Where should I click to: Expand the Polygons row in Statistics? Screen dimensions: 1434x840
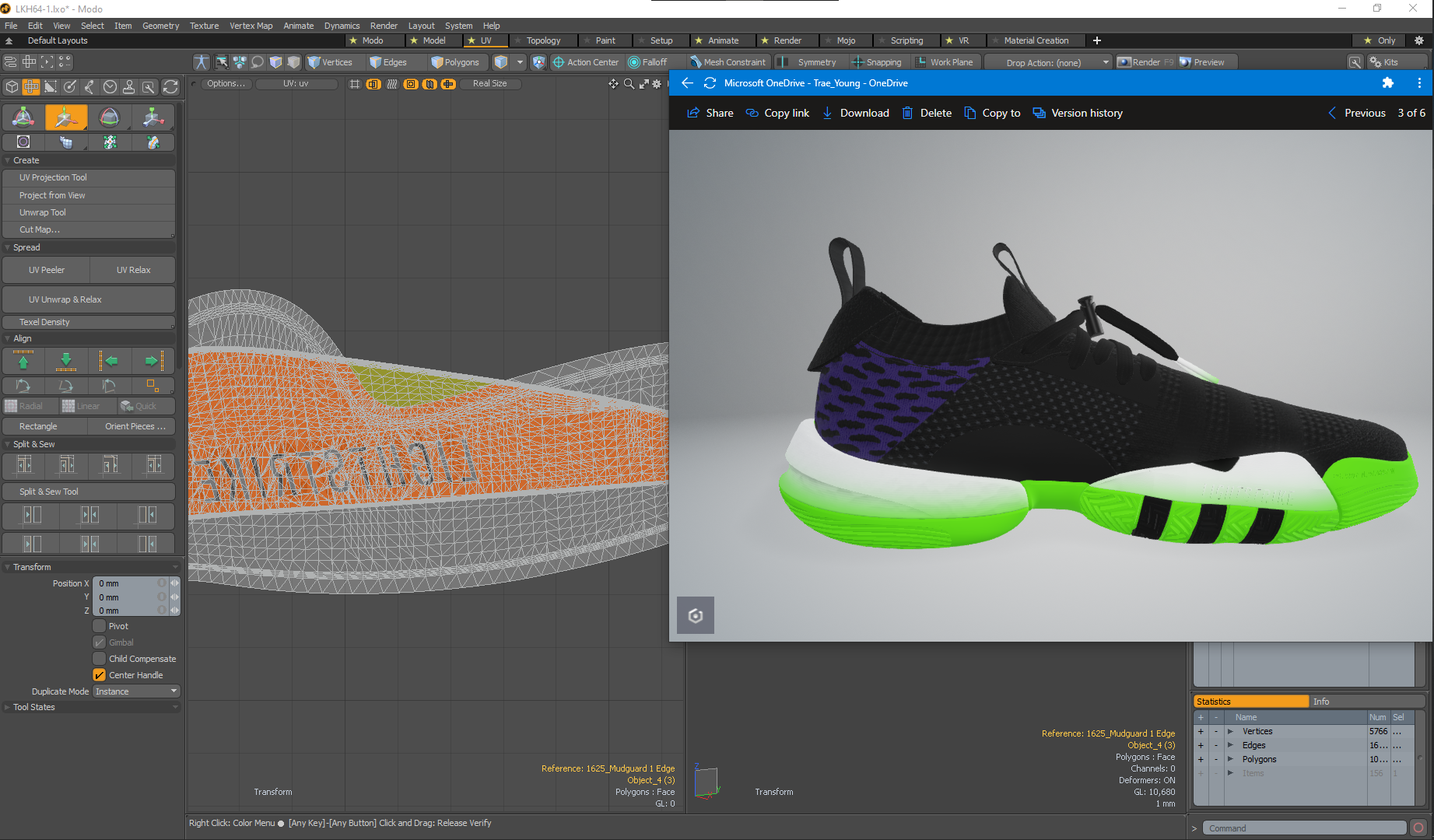click(1230, 759)
